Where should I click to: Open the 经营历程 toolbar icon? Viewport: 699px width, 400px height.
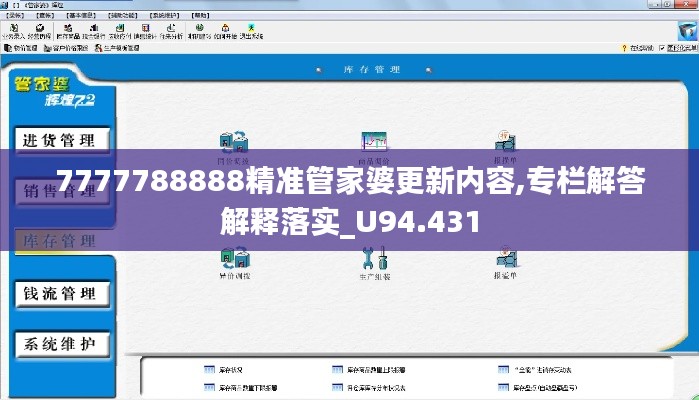(x=39, y=31)
